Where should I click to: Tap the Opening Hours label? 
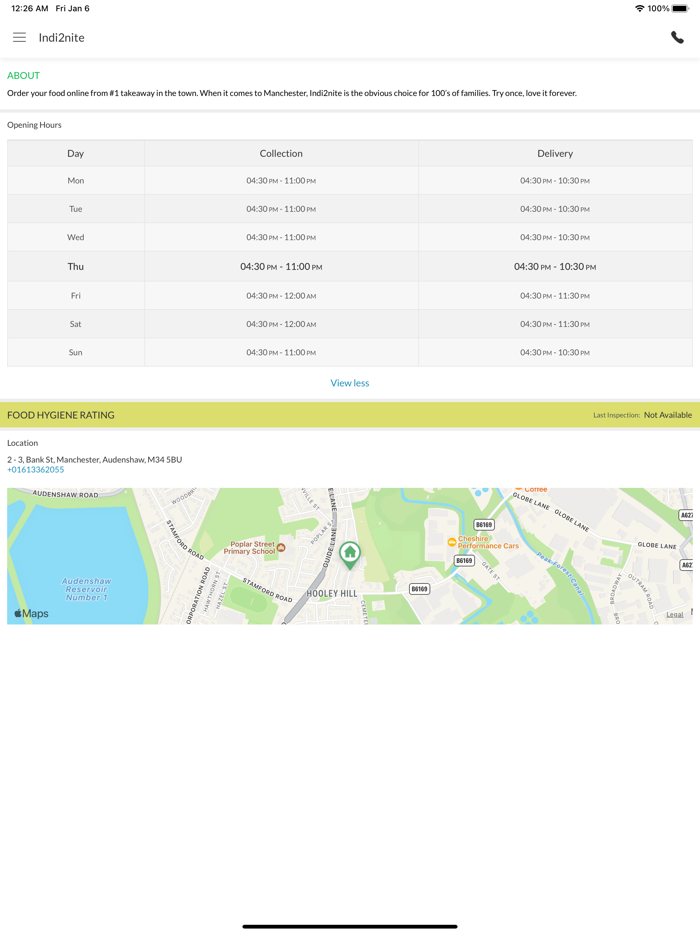[34, 125]
